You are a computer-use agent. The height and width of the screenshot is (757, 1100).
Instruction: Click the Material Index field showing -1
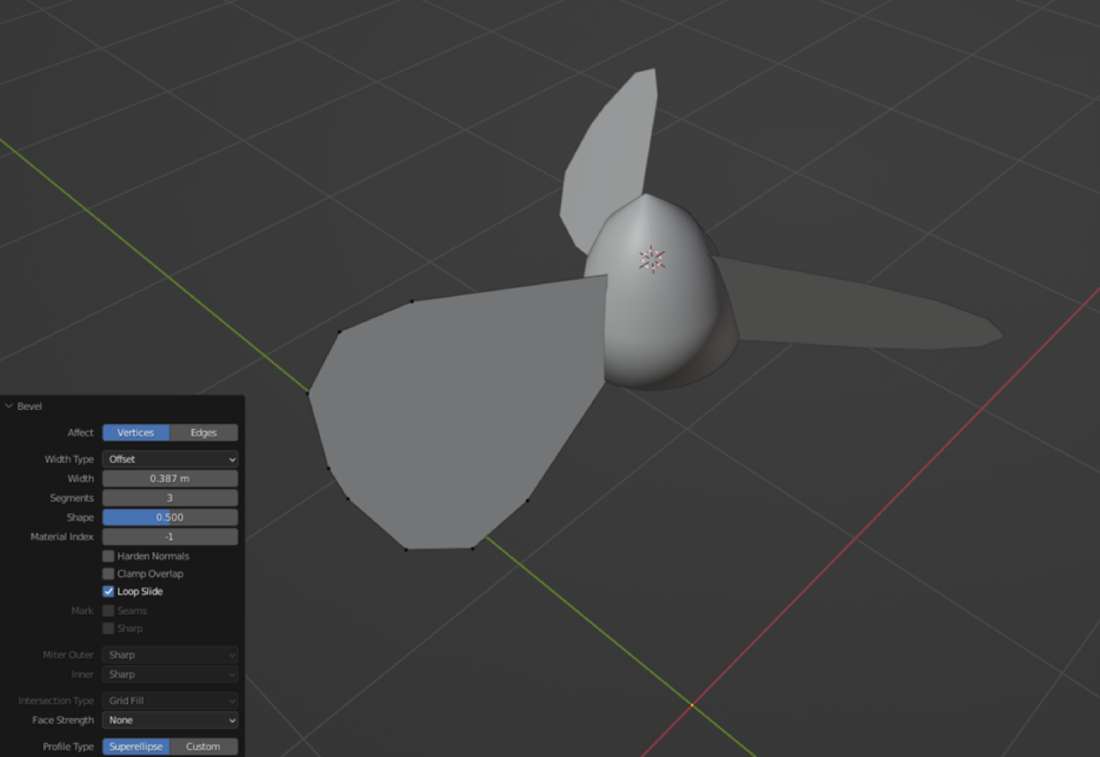coord(170,537)
